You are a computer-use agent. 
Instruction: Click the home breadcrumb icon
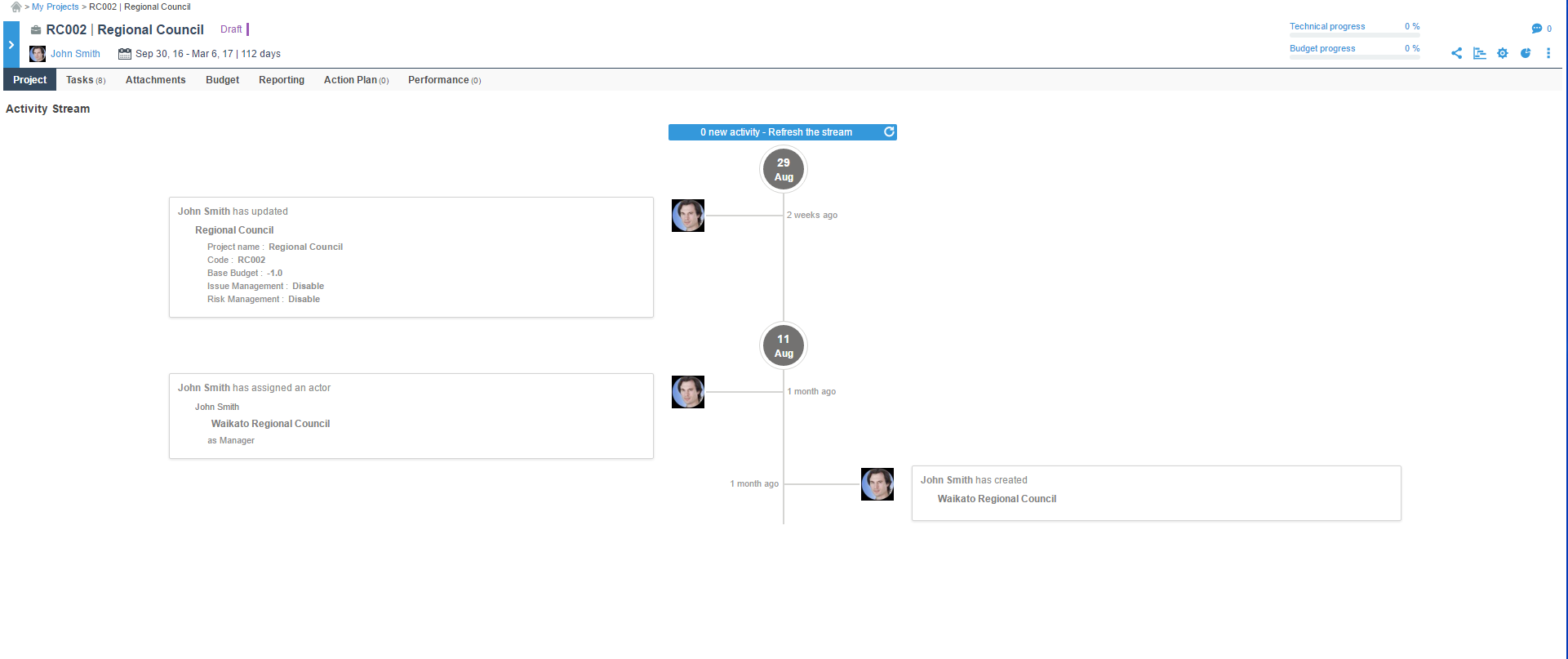pos(16,7)
